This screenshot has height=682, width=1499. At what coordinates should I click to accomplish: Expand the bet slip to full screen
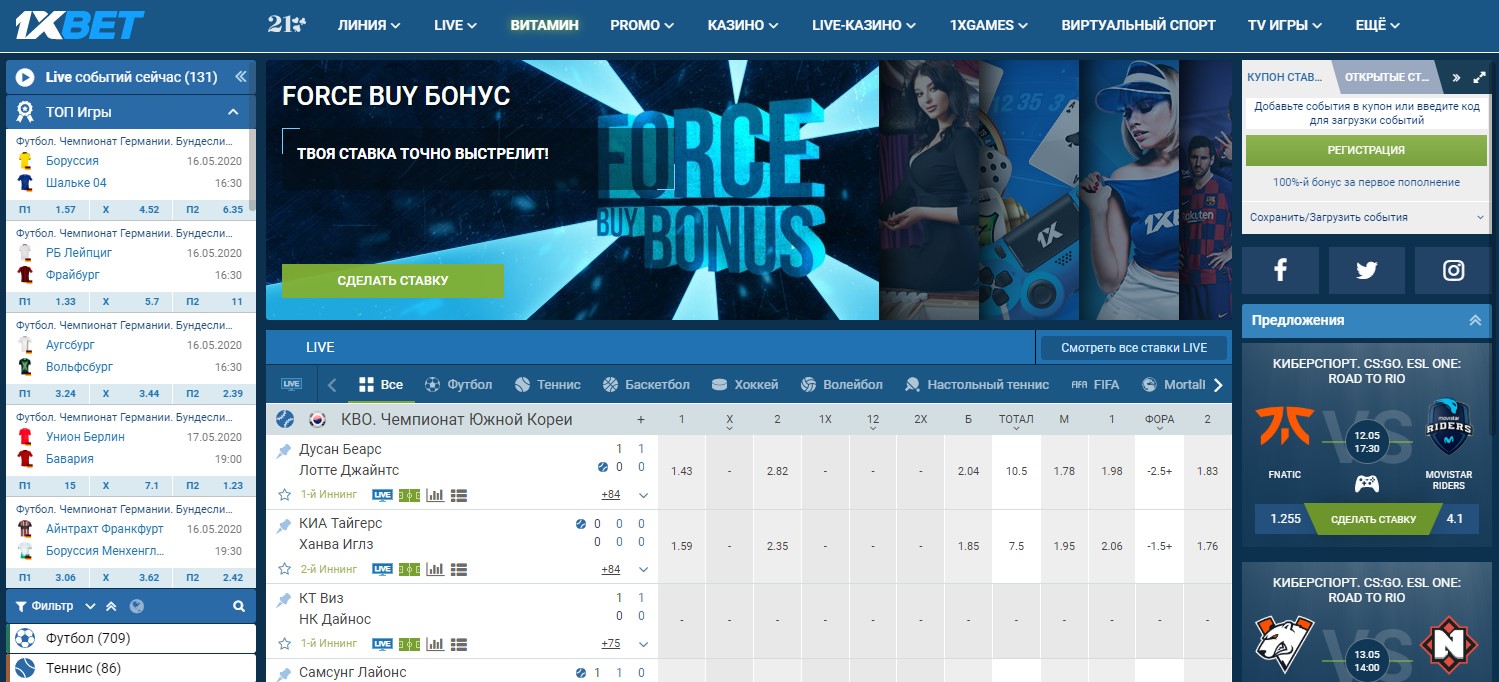[1479, 77]
